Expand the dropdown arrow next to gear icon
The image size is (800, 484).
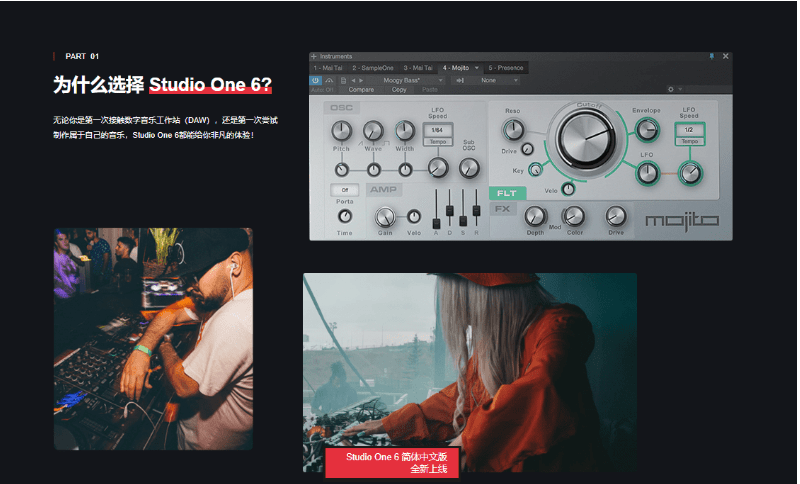[680, 89]
